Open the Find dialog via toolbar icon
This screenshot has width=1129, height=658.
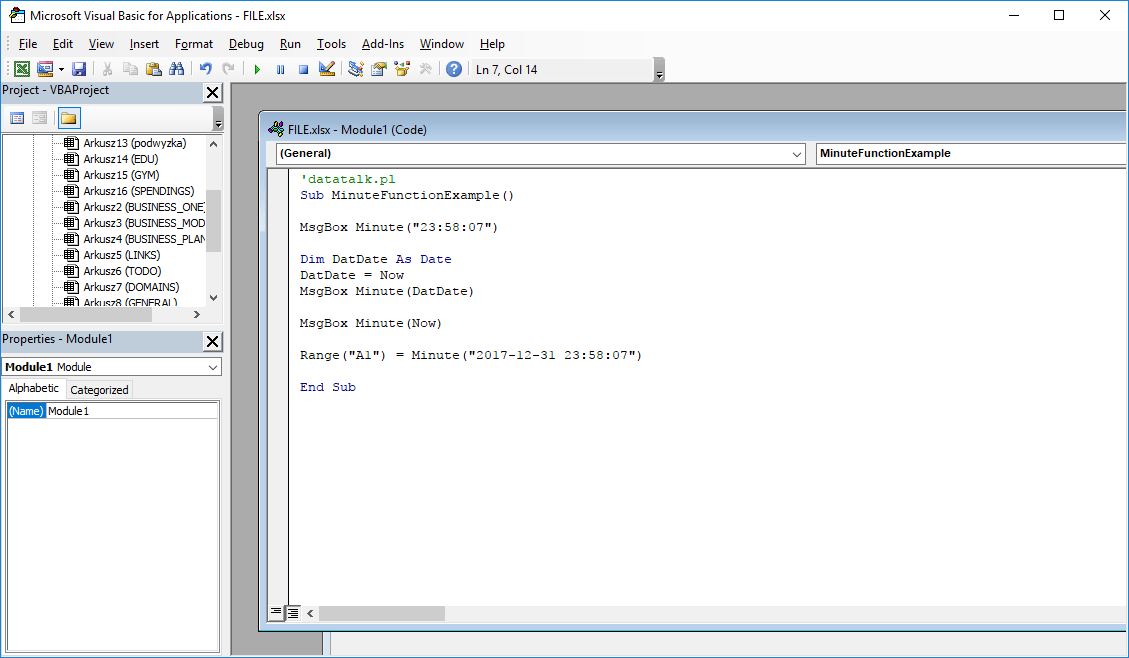176,68
